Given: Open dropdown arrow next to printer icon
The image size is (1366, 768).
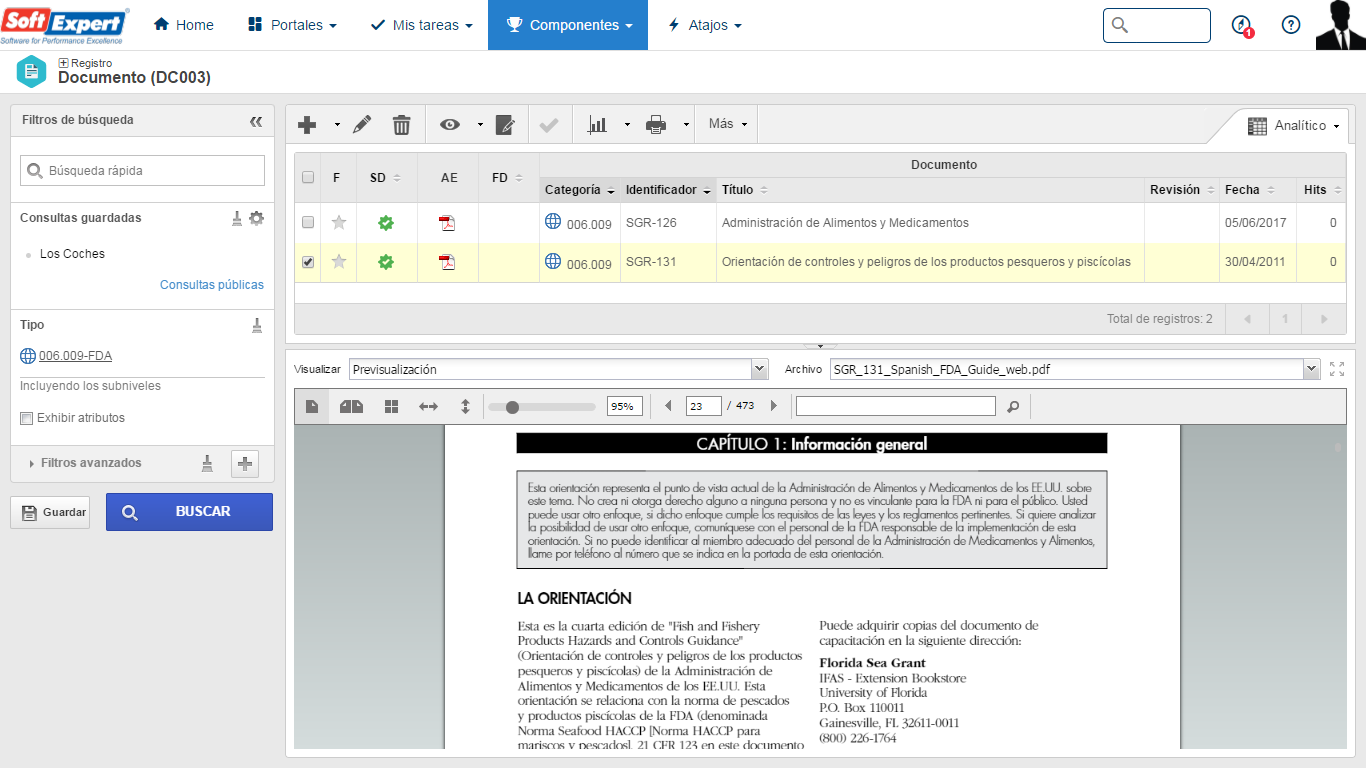Looking at the screenshot, I should 686,125.
